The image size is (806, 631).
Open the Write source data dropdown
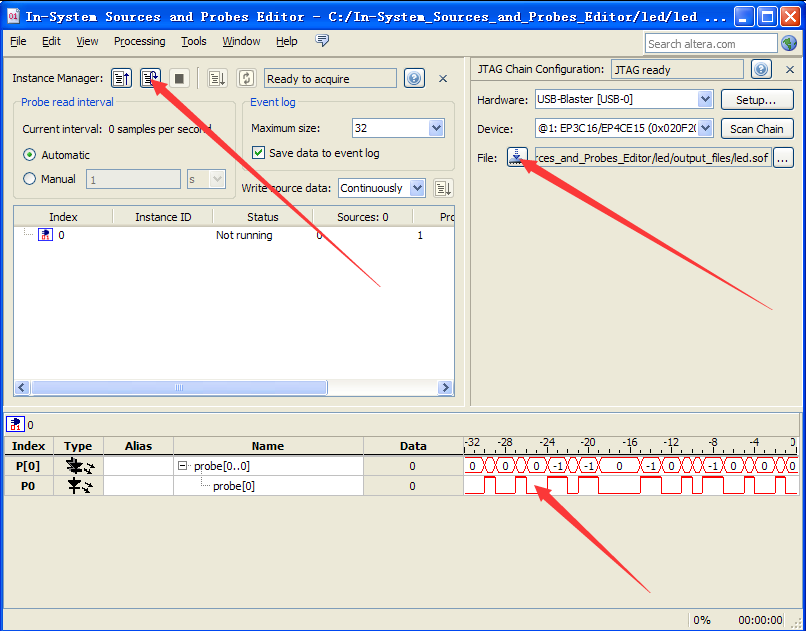[x=417, y=188]
